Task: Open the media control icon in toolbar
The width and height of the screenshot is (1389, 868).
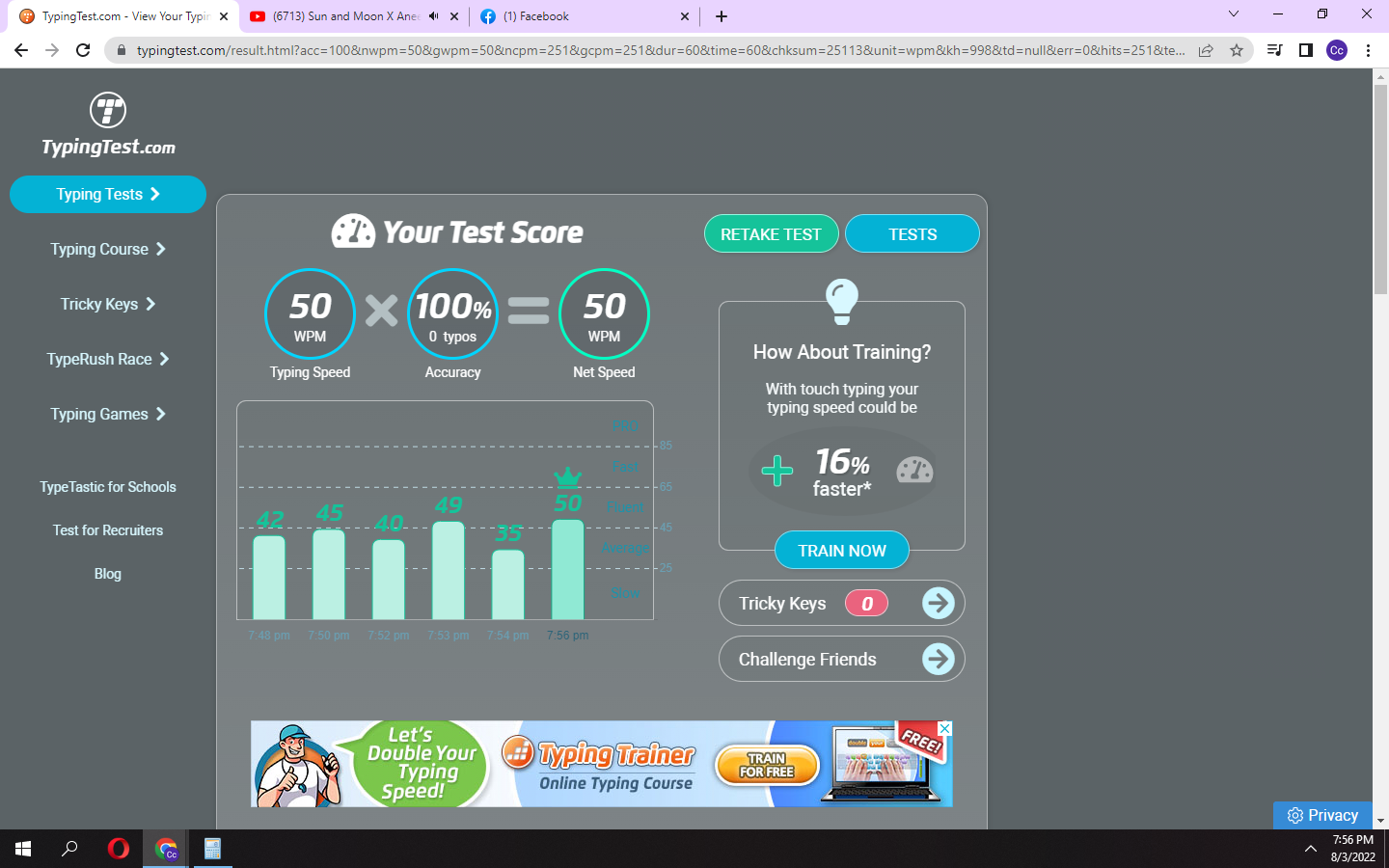Action: [1274, 50]
